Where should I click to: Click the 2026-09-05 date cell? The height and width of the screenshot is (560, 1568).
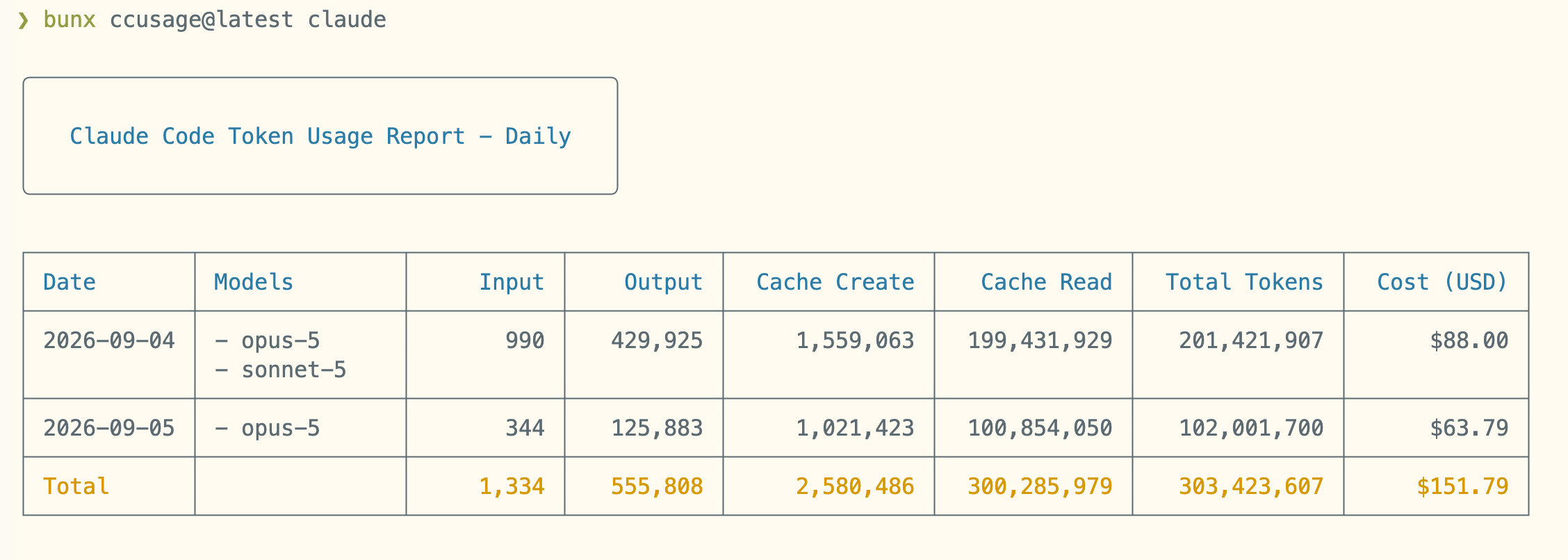(x=109, y=428)
